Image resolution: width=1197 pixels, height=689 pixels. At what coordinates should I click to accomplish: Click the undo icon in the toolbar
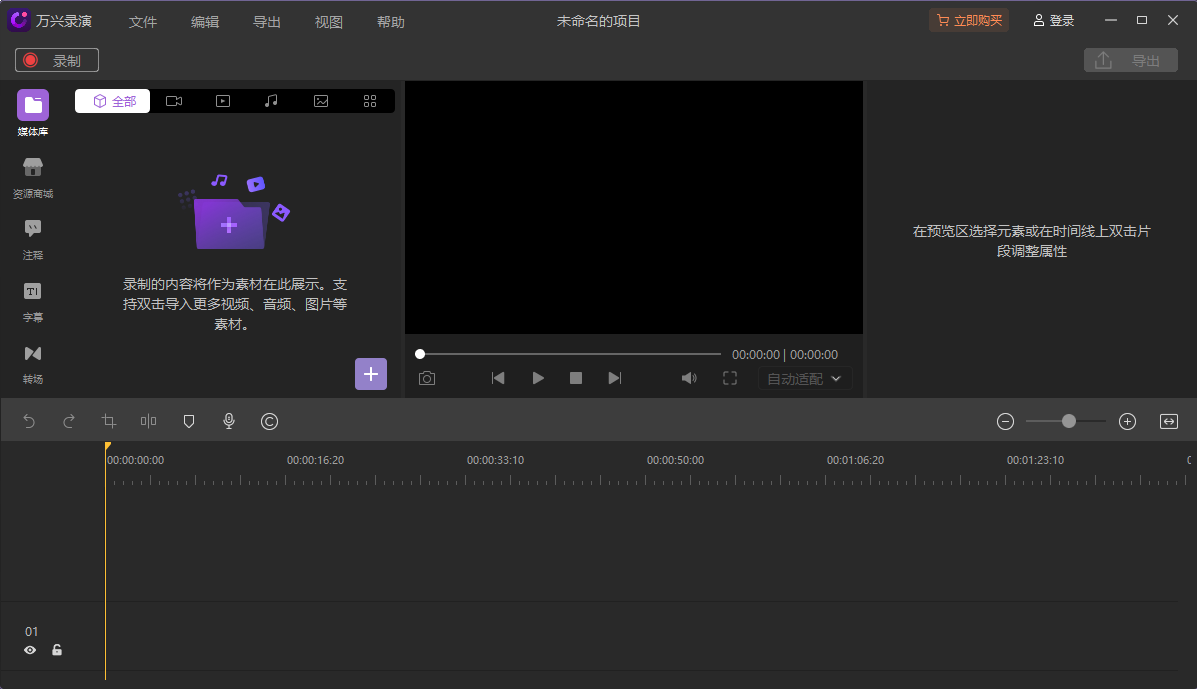pyautogui.click(x=29, y=421)
